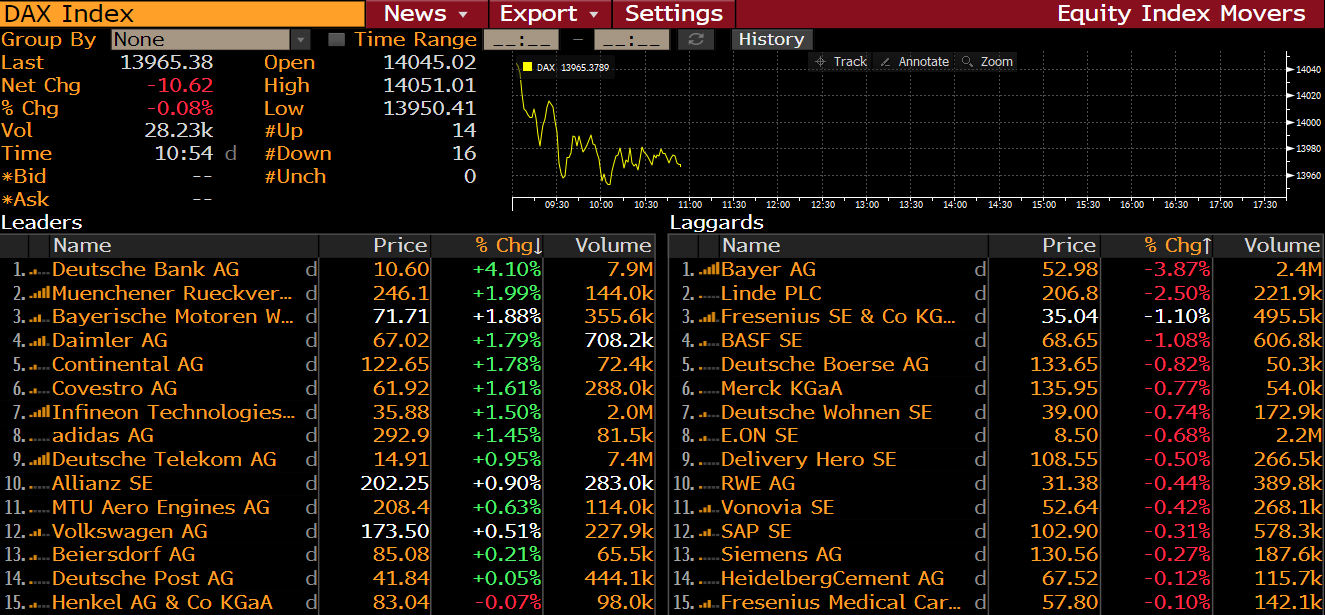The height and width of the screenshot is (615, 1325).
Task: Open the Linde PLC laggard row
Action: coord(997,293)
